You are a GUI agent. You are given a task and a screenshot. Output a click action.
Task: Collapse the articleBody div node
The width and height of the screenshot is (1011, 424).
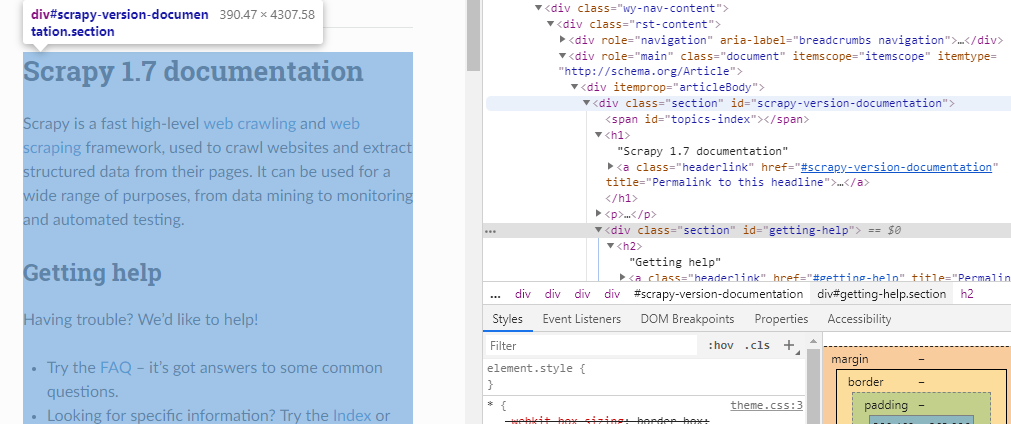coord(574,88)
